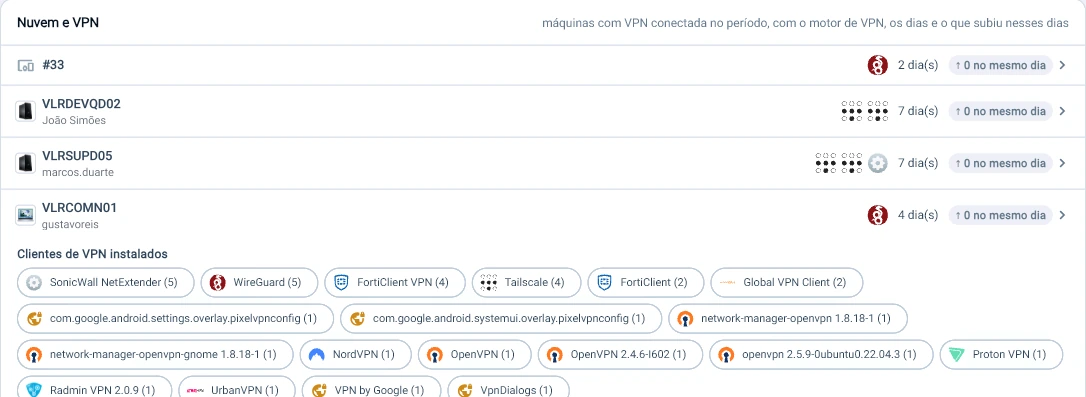Select the Tailscale (4) chip label

point(535,283)
